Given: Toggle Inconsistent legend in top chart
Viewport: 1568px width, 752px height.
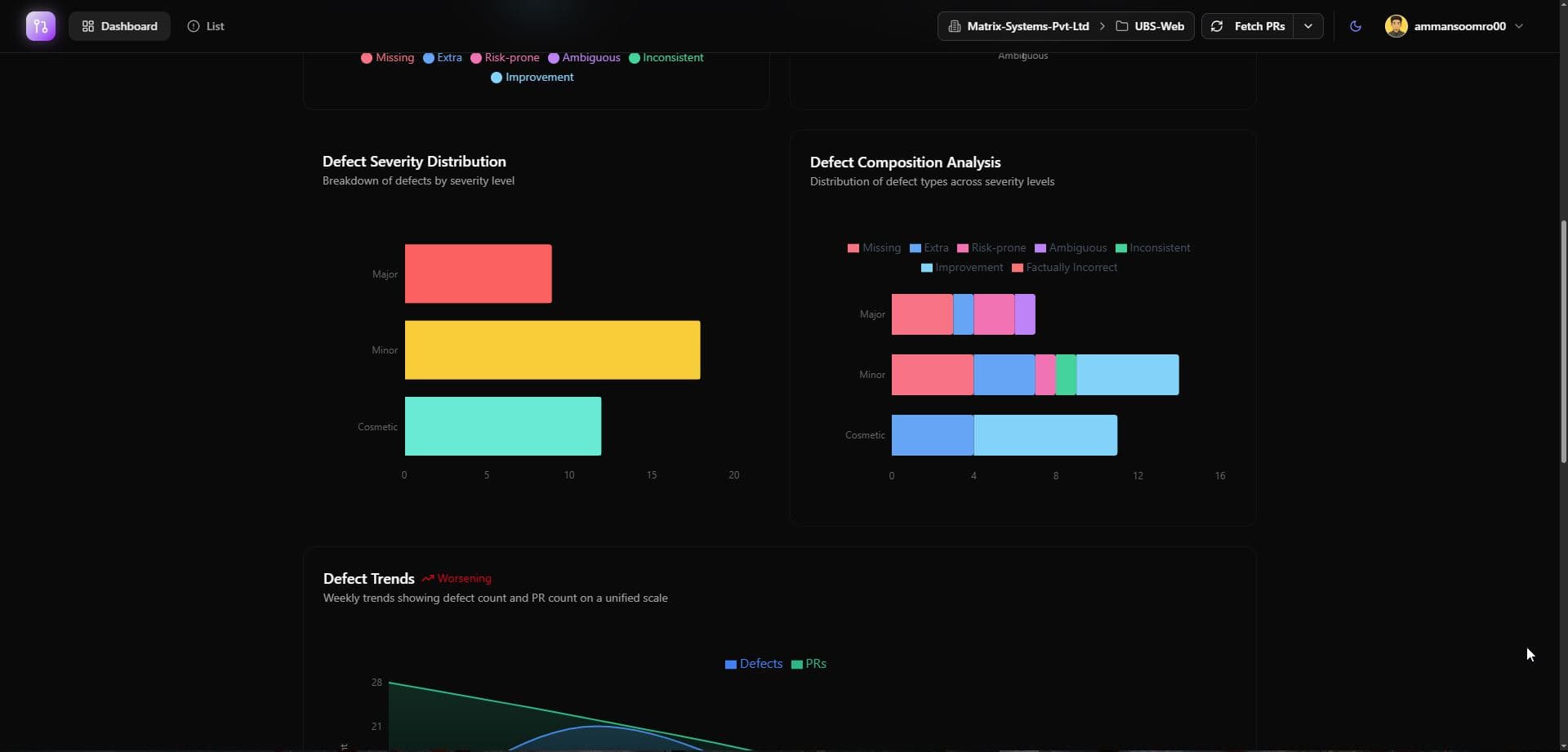Looking at the screenshot, I should [x=666, y=58].
